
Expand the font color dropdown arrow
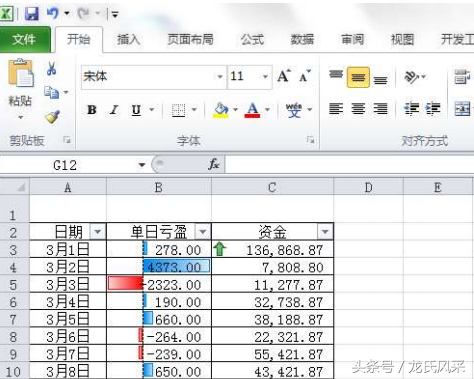tap(267, 109)
